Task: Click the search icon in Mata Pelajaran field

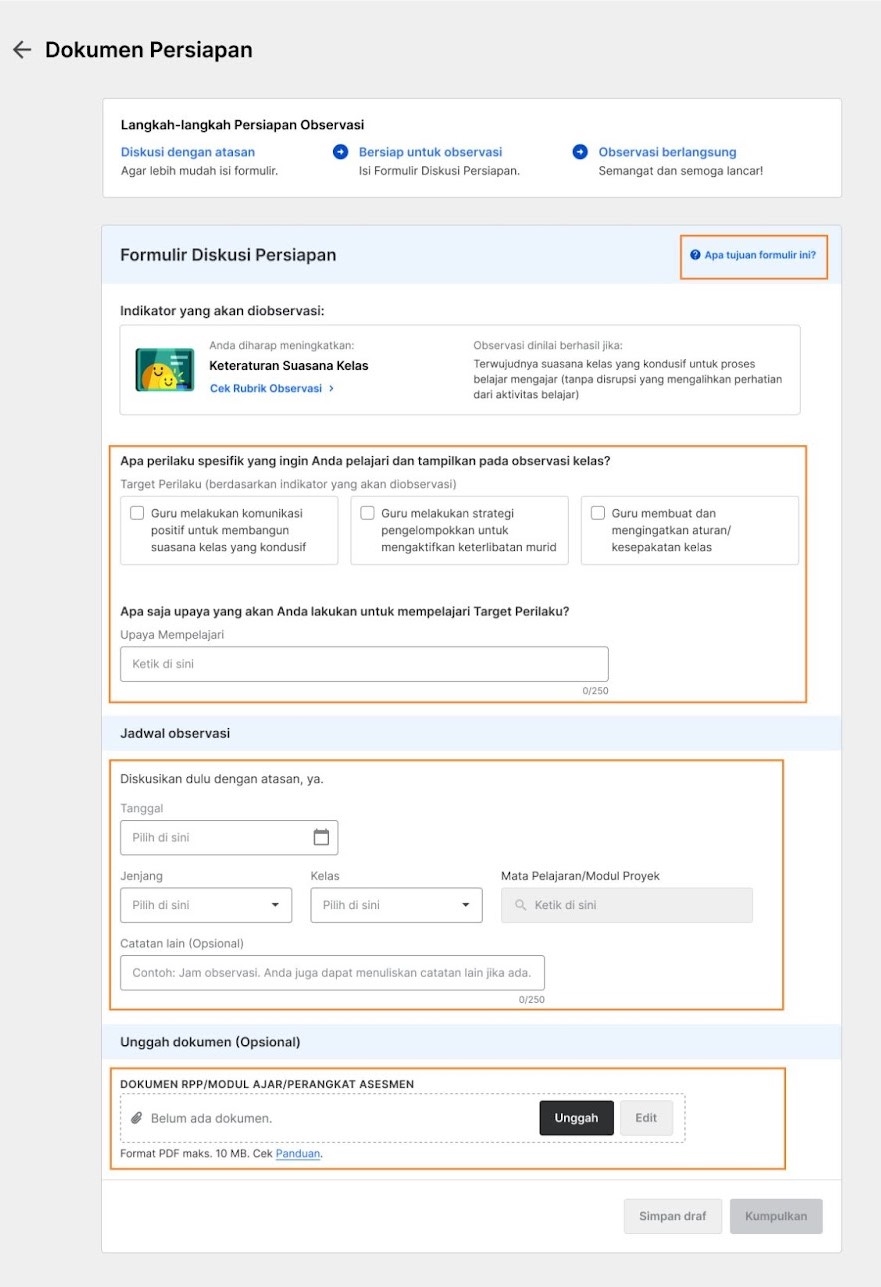Action: [x=520, y=905]
